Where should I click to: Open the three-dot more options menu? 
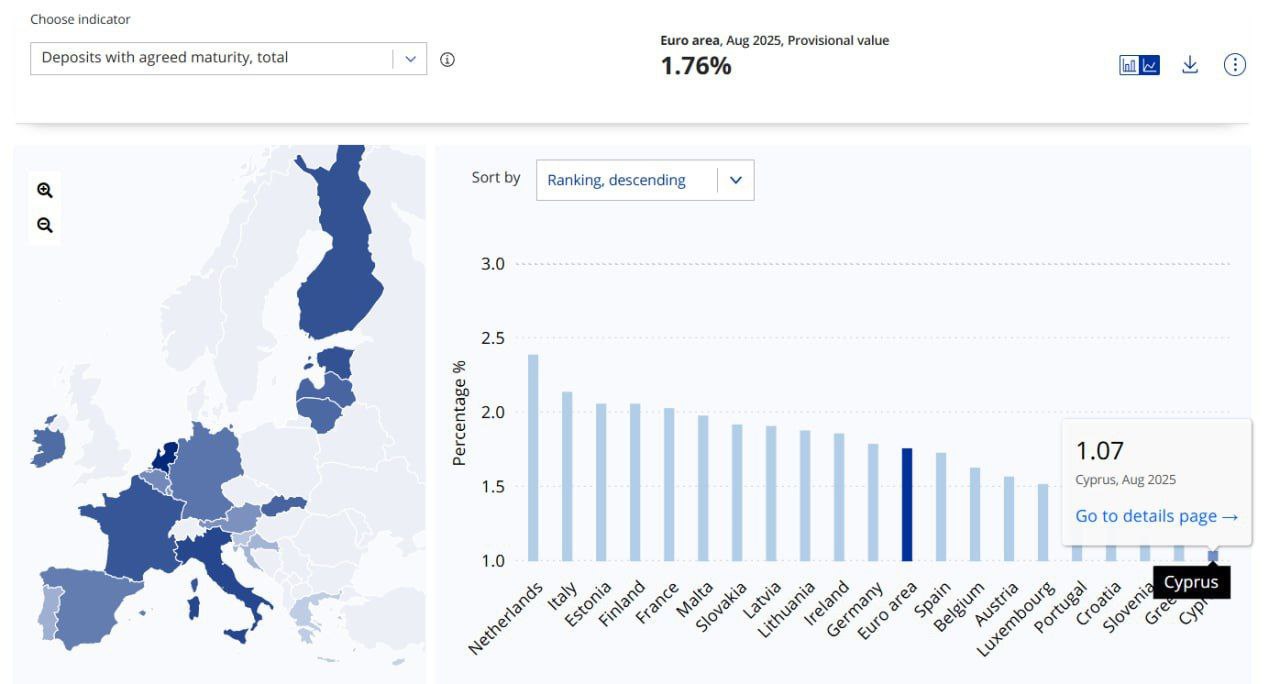1235,65
